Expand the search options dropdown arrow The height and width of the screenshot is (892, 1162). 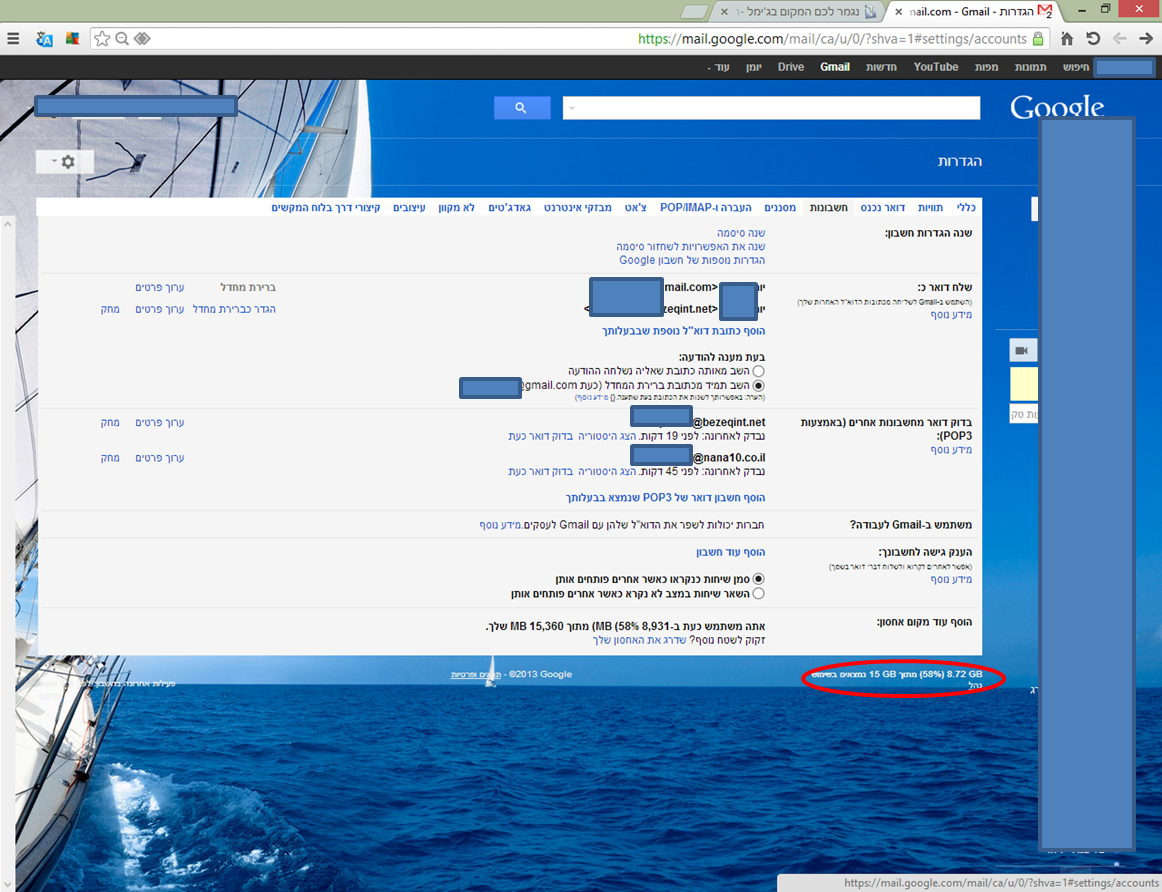pyautogui.click(x=571, y=108)
